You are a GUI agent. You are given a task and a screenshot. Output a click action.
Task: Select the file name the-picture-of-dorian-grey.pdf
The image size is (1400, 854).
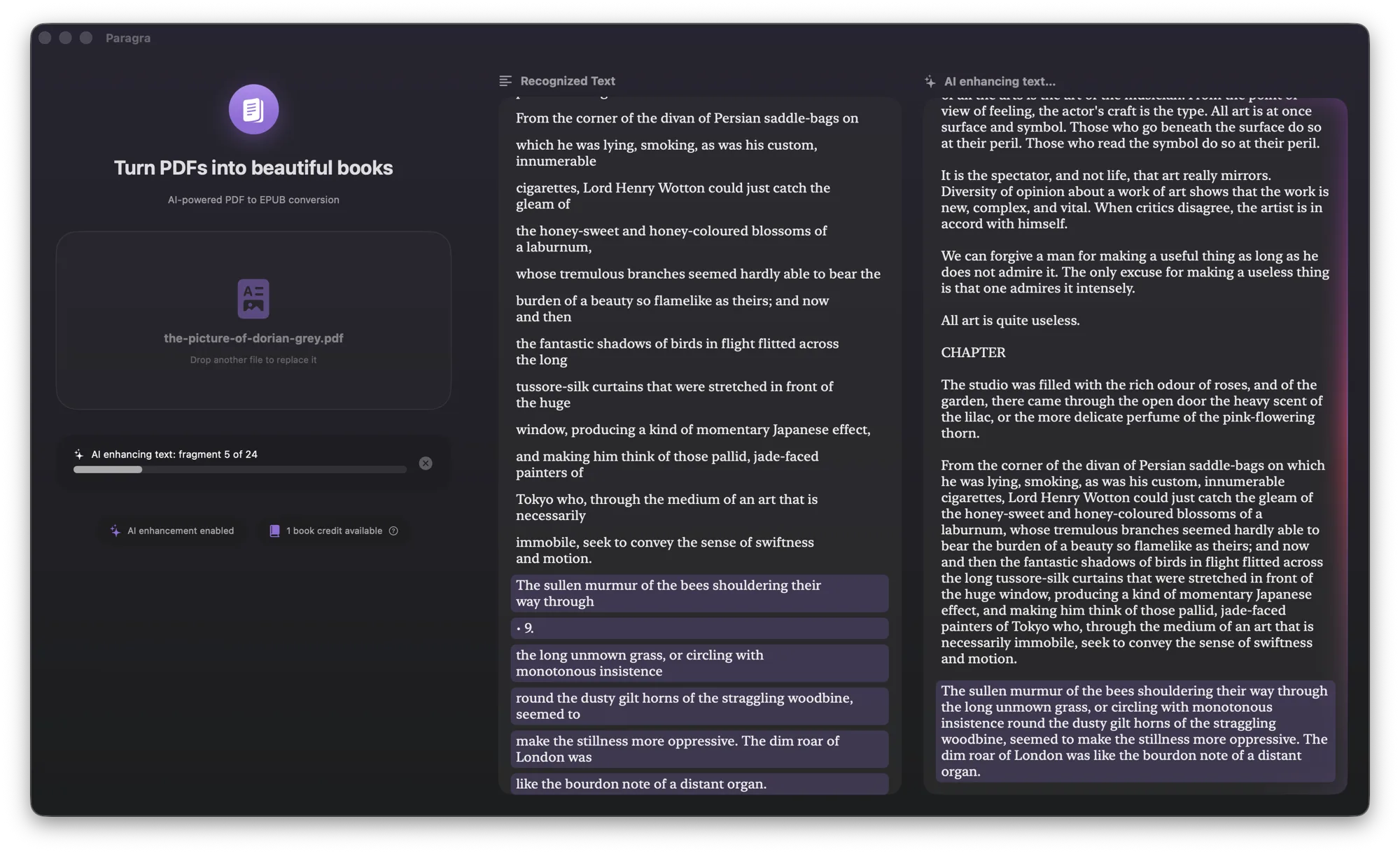[x=253, y=338]
